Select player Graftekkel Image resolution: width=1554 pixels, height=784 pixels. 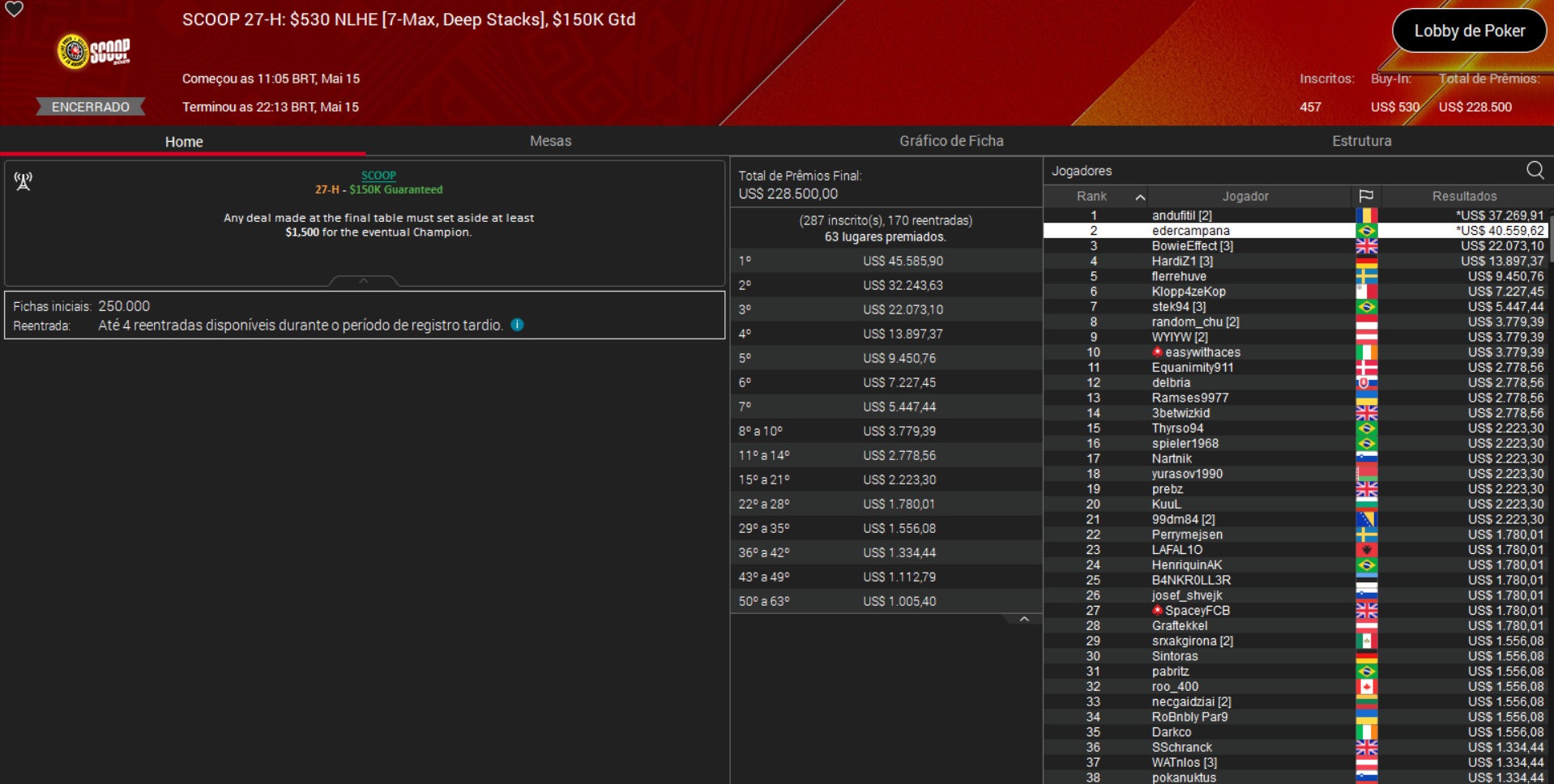coord(1180,625)
